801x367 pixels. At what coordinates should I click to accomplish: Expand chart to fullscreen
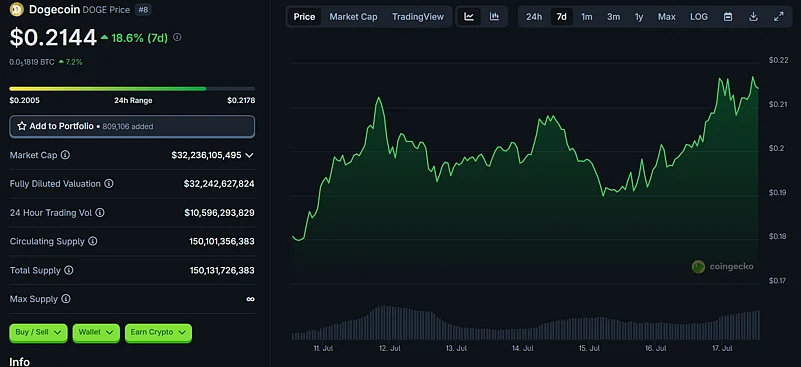779,17
